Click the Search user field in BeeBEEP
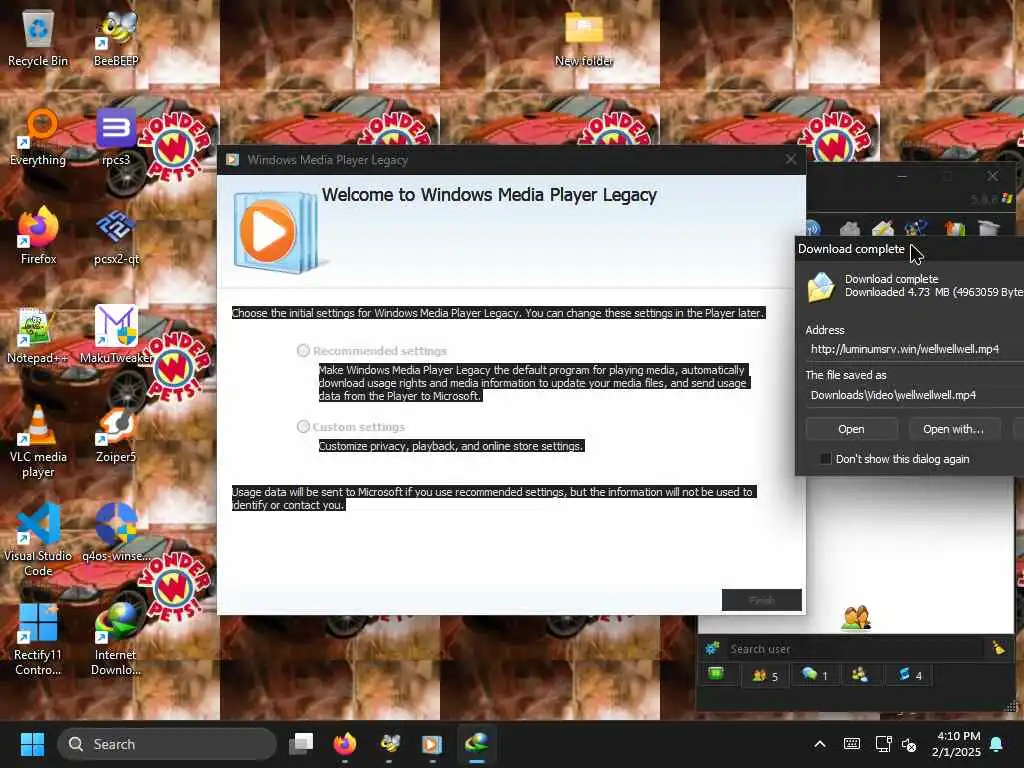Screen dimensions: 1024x768 [x=854, y=648]
